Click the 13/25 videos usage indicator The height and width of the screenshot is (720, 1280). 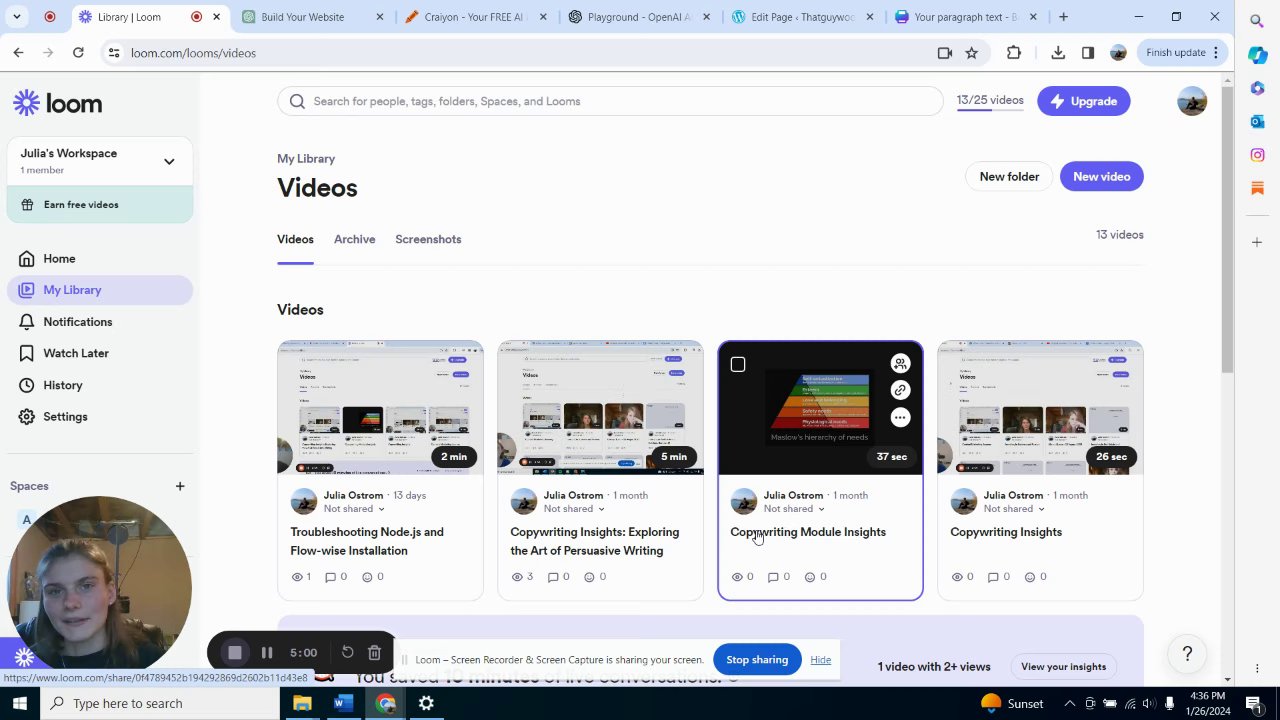click(x=990, y=101)
